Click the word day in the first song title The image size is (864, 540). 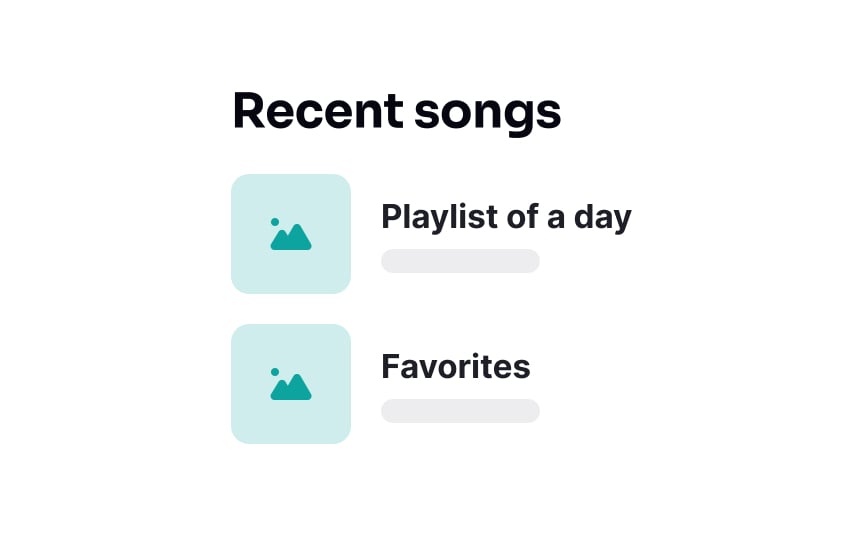(x=603, y=218)
